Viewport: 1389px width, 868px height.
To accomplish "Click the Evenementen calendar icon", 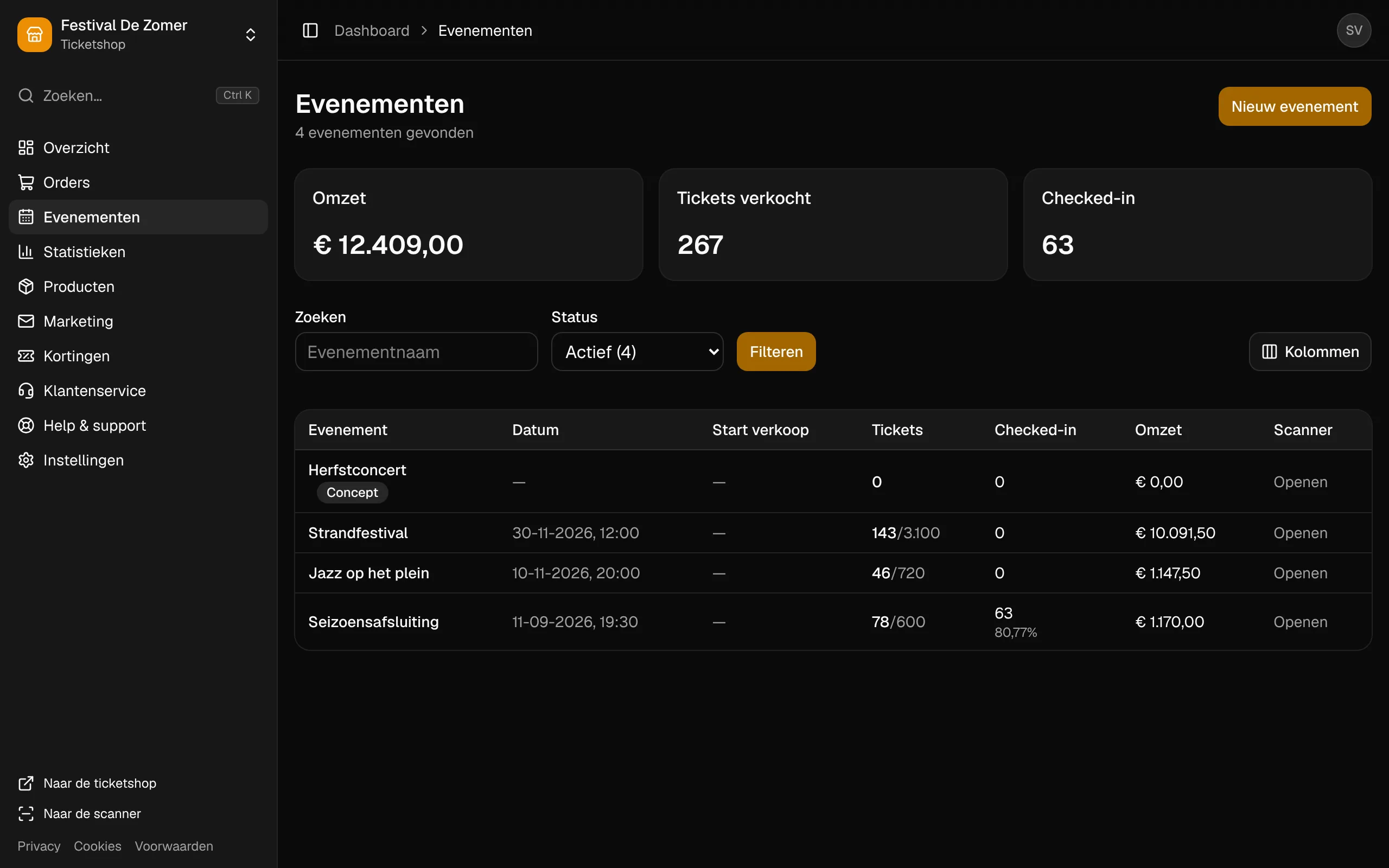I will tap(26, 217).
